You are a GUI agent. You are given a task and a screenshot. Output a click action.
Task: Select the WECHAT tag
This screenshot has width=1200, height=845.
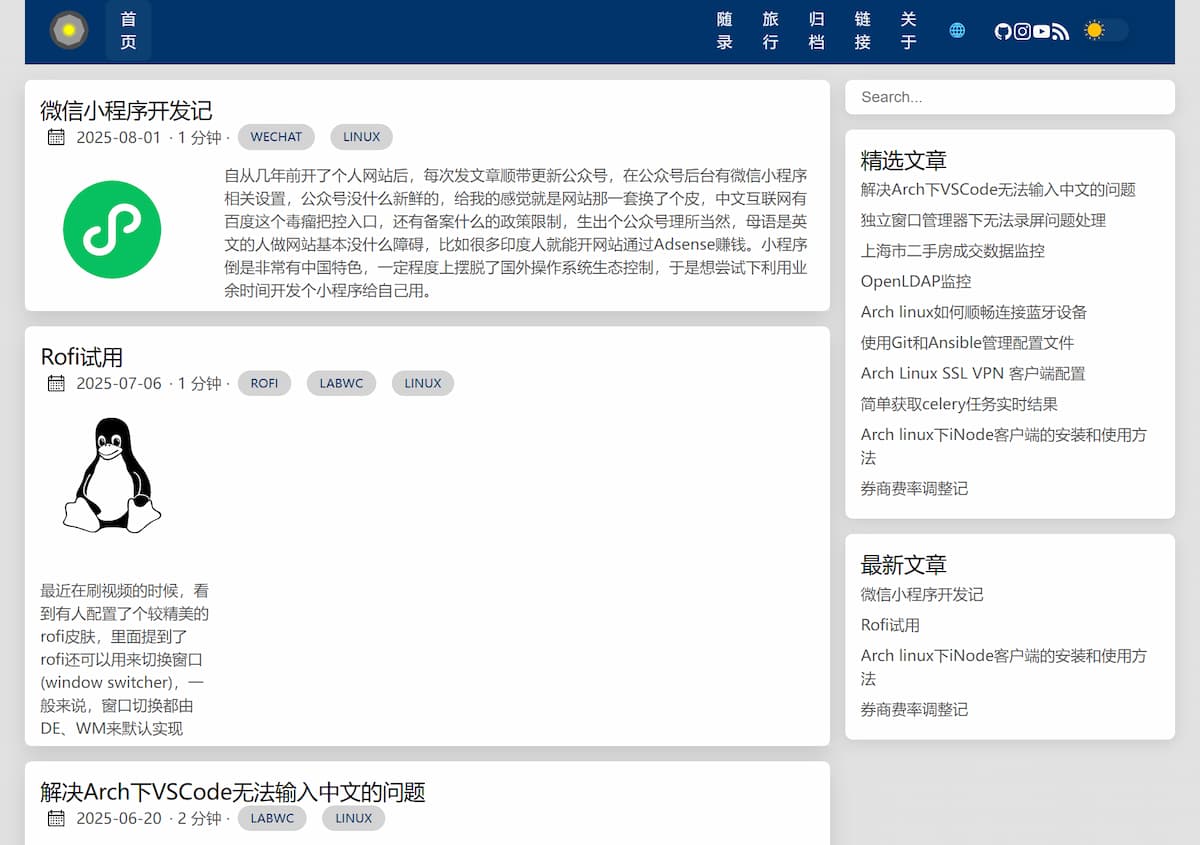pyautogui.click(x=276, y=137)
